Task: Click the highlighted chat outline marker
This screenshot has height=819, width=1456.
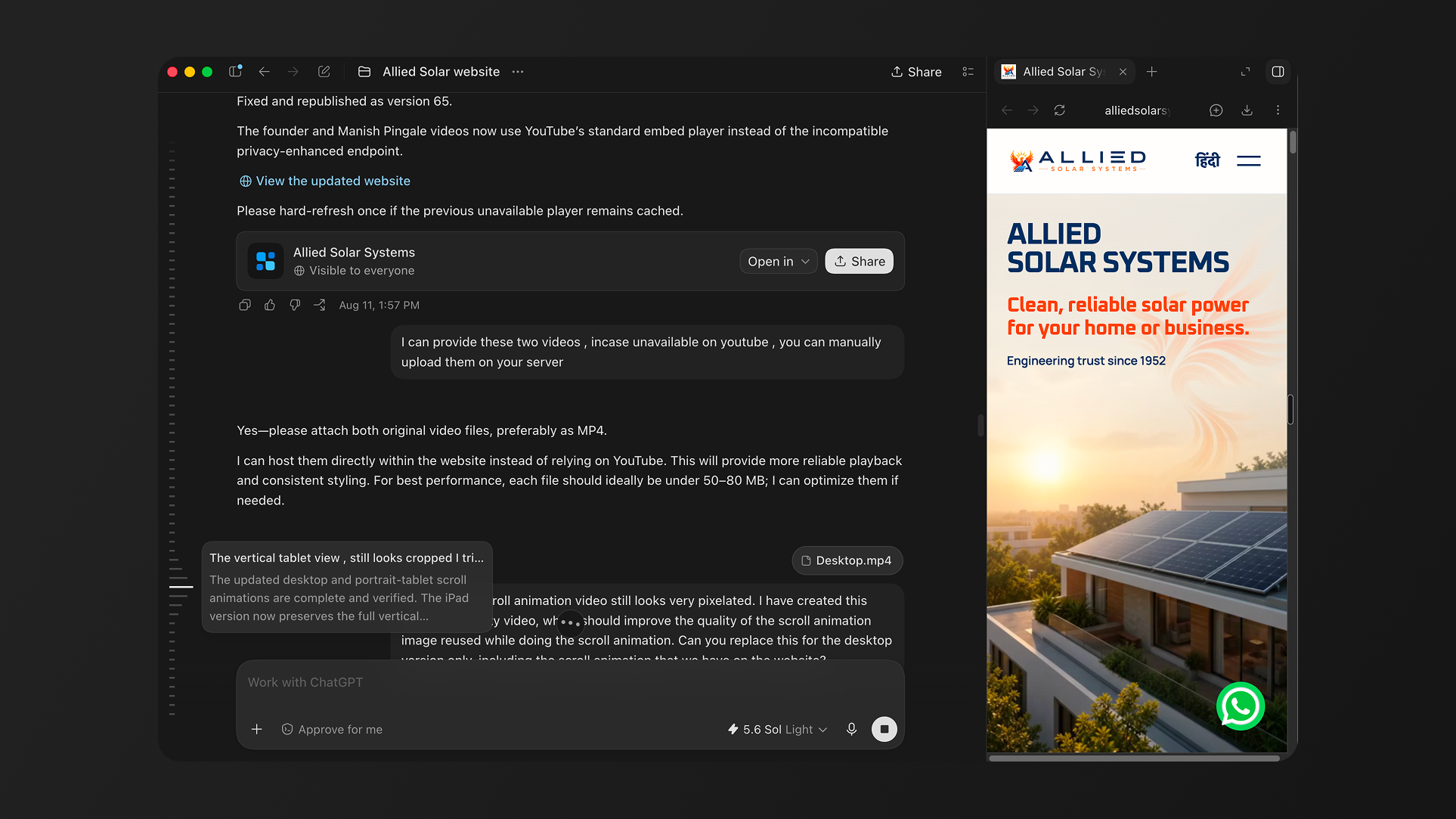Action: click(x=181, y=587)
